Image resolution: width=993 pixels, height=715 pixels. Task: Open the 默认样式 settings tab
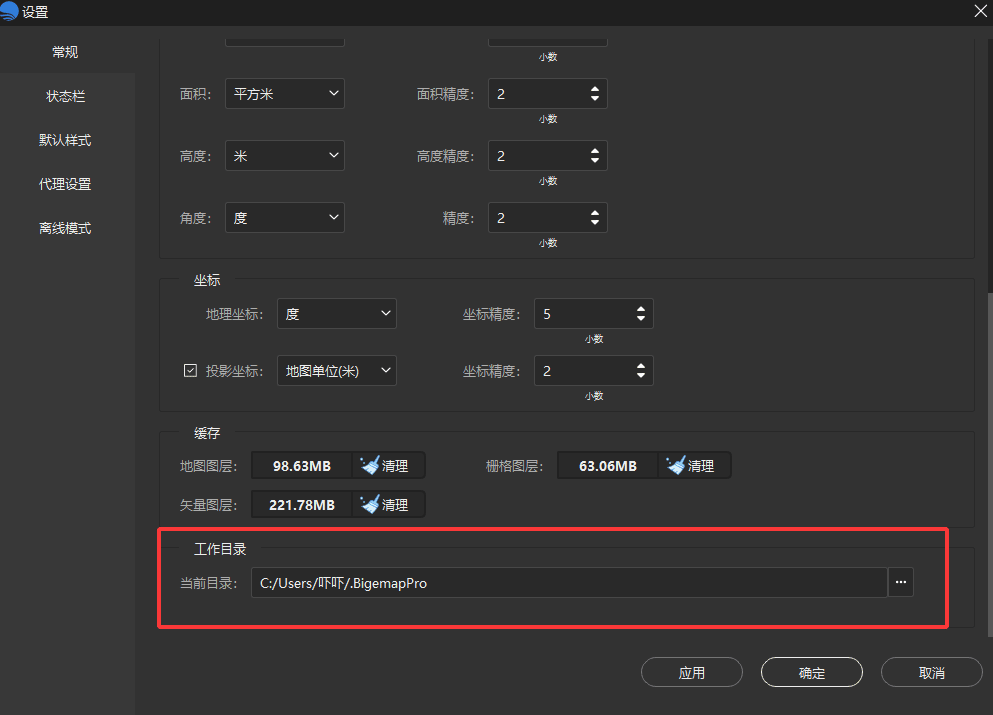point(66,140)
